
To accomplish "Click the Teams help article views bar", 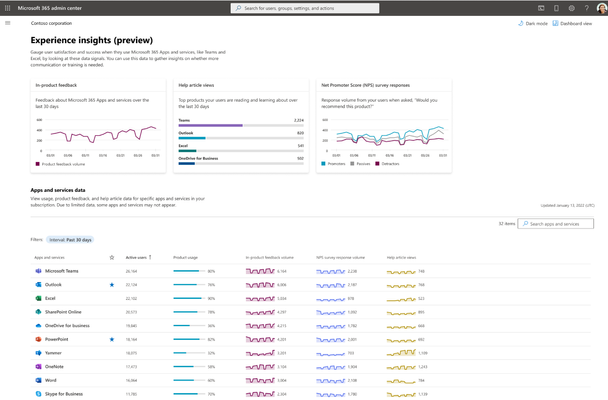I will 241,125.
